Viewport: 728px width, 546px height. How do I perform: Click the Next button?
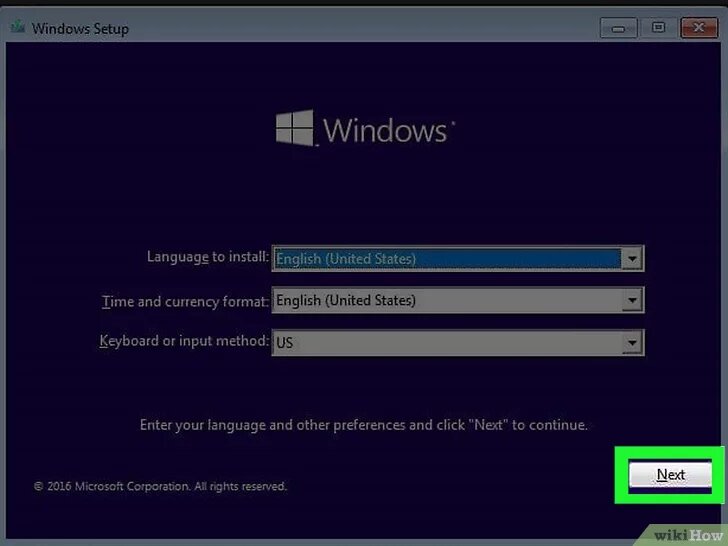[670, 475]
